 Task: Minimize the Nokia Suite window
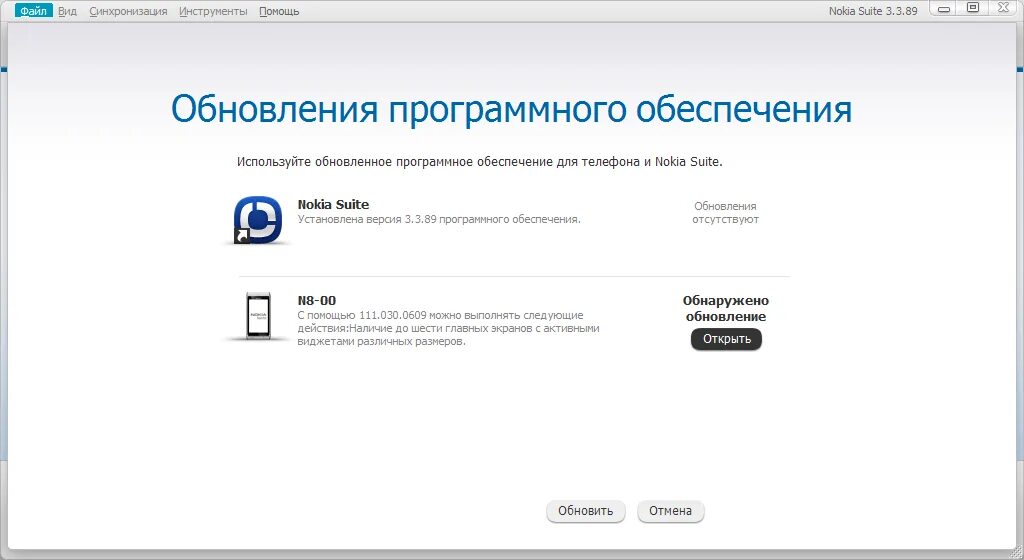[x=944, y=8]
